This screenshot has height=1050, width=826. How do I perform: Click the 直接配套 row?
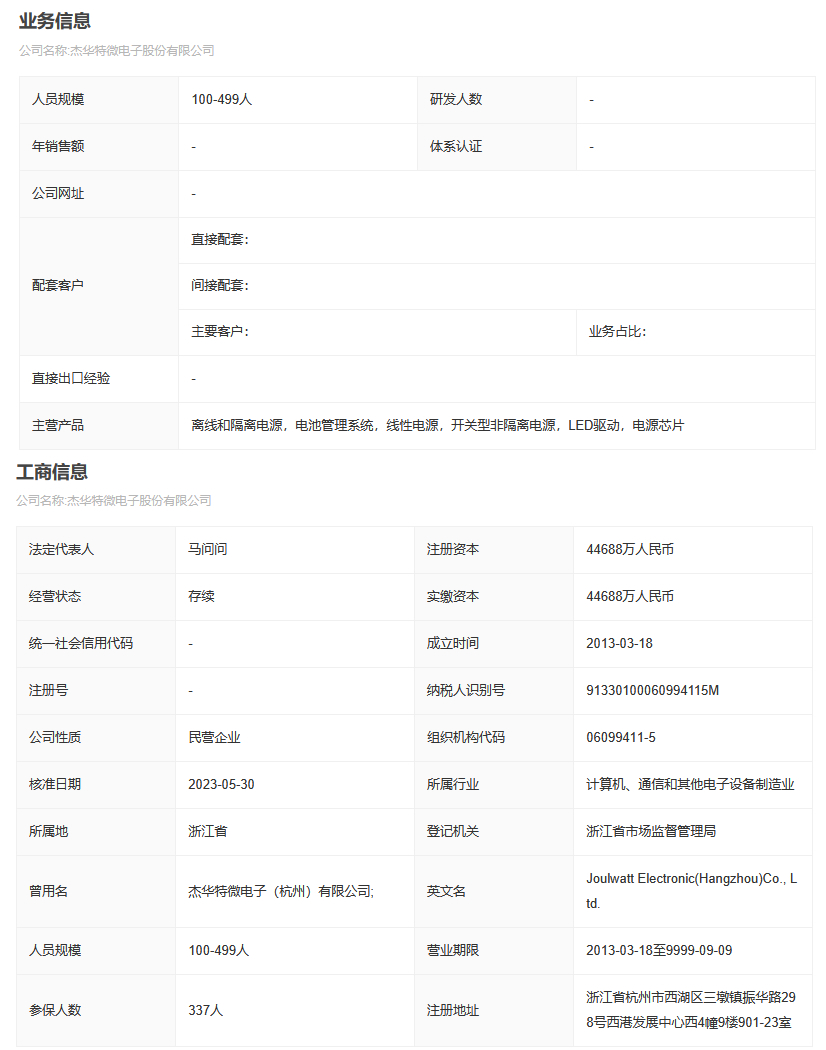(x=496, y=240)
